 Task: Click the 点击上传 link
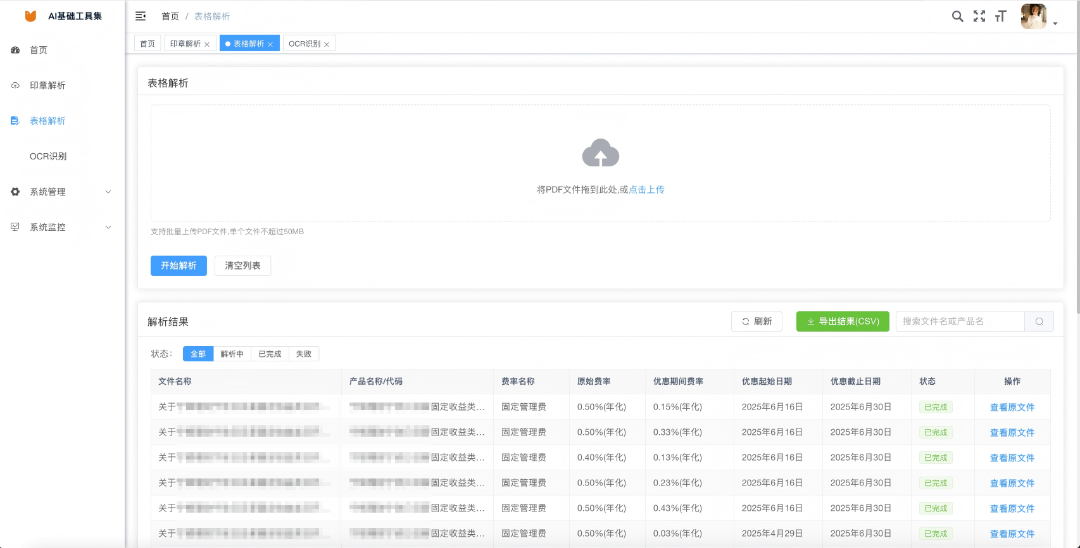[646, 189]
